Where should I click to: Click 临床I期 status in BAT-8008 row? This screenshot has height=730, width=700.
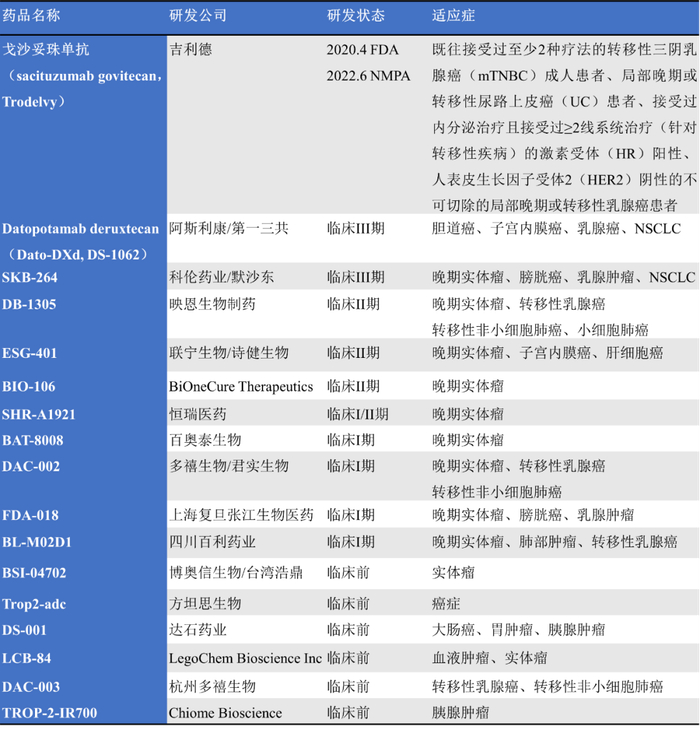click(x=351, y=440)
